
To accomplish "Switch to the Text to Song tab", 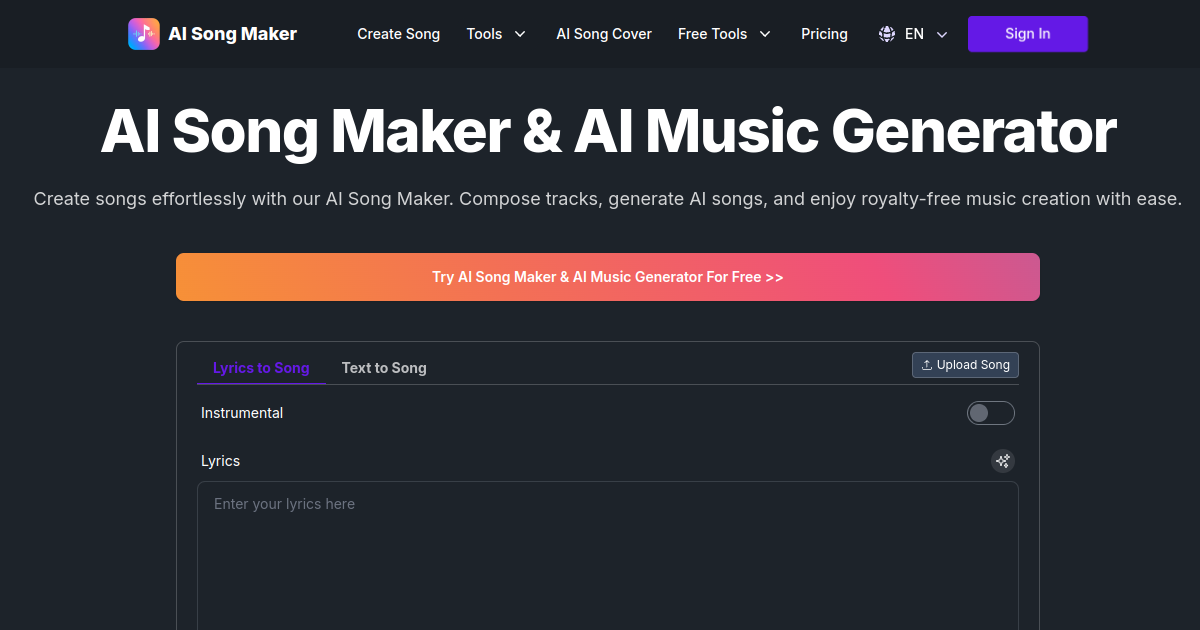I will [384, 368].
